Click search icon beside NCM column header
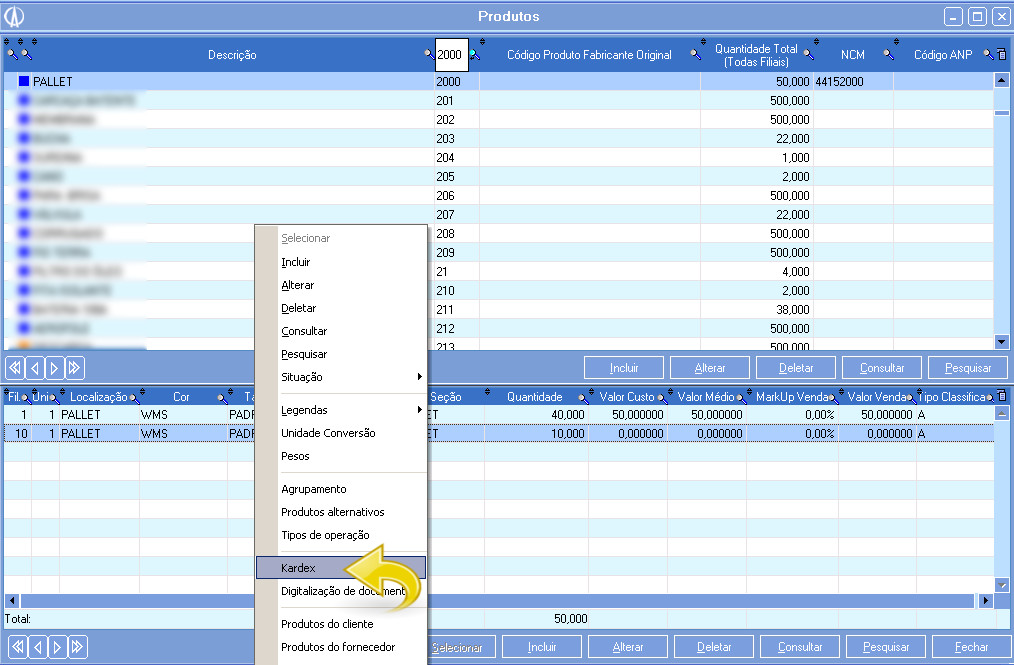The width and height of the screenshot is (1014, 665). [888, 55]
